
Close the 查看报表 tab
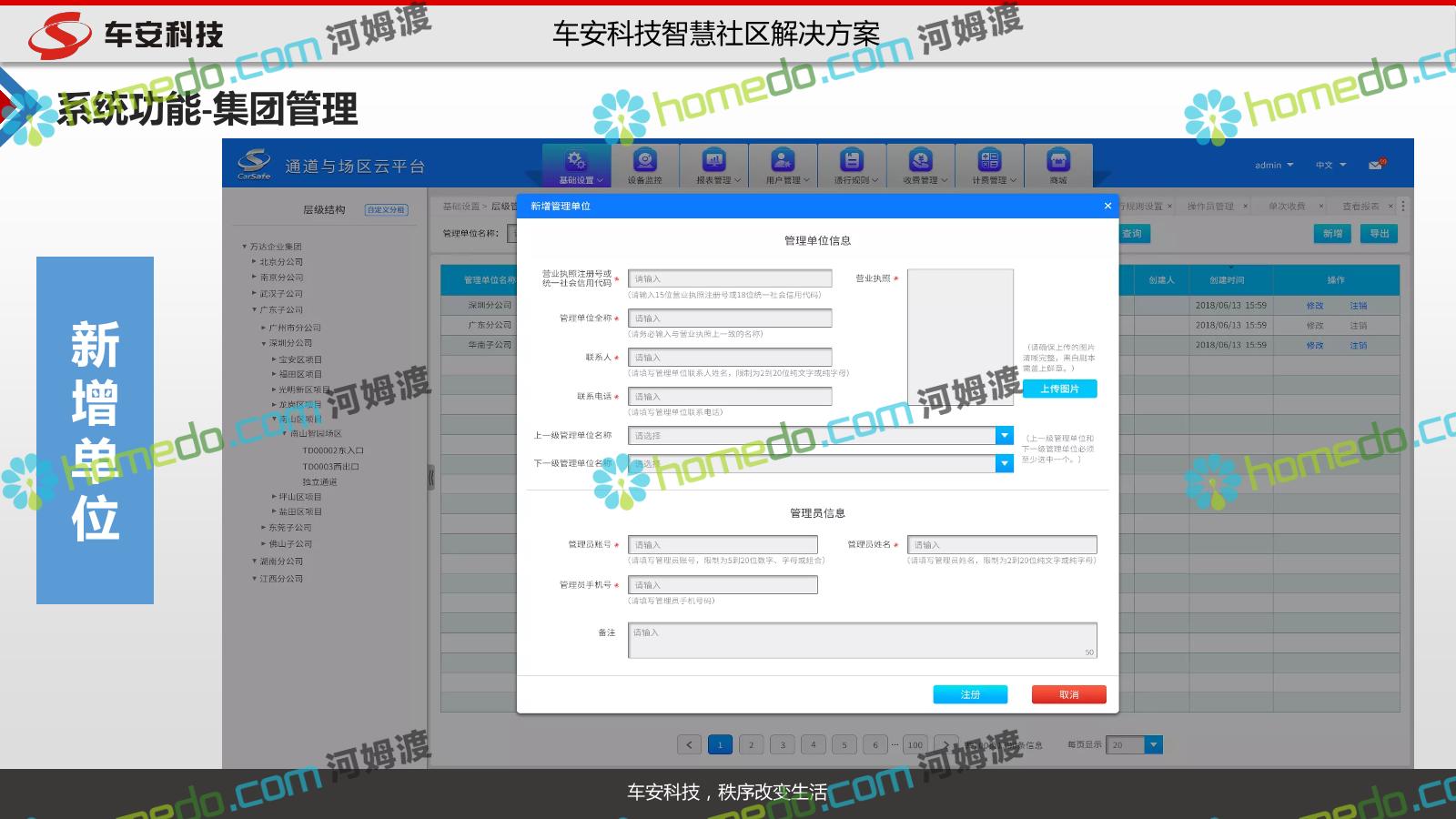click(x=1390, y=207)
